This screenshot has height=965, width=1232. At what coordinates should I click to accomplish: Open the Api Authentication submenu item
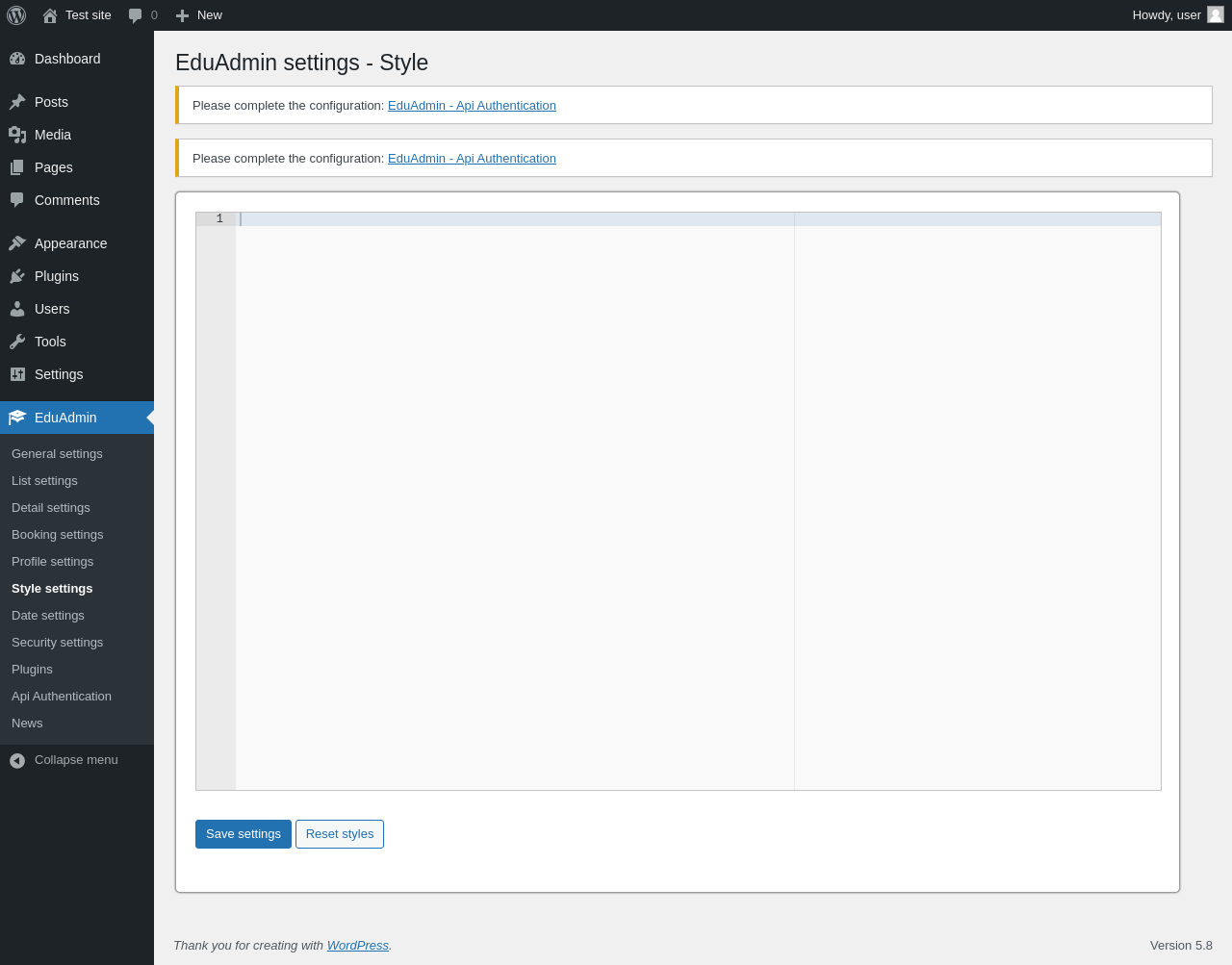[62, 697]
